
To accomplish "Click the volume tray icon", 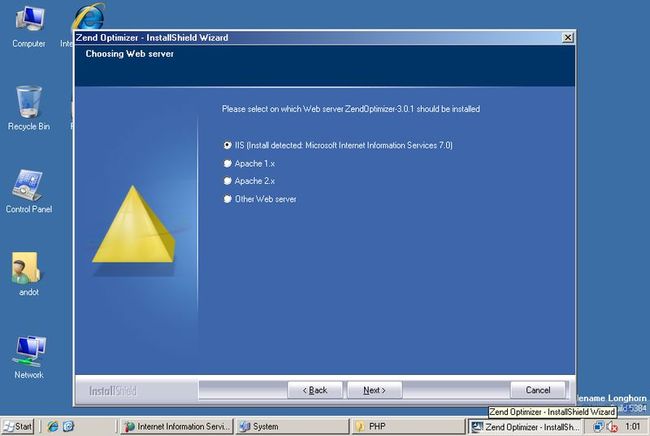I will click(x=612, y=426).
